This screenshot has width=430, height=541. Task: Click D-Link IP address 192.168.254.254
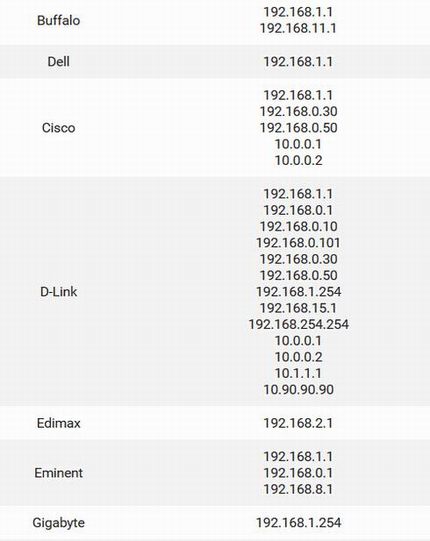(x=299, y=325)
